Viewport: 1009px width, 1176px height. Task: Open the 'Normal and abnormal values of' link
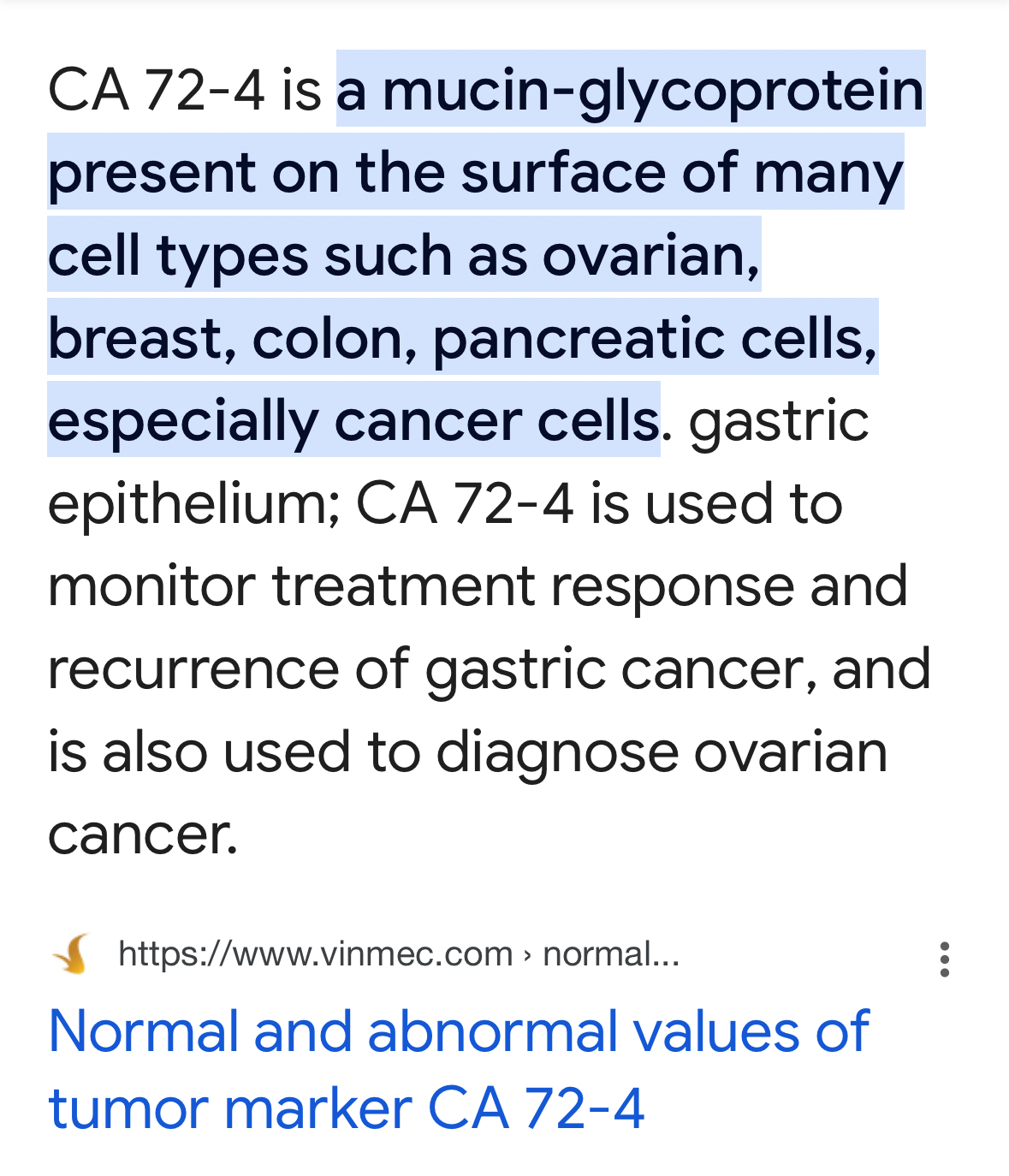click(x=459, y=1031)
